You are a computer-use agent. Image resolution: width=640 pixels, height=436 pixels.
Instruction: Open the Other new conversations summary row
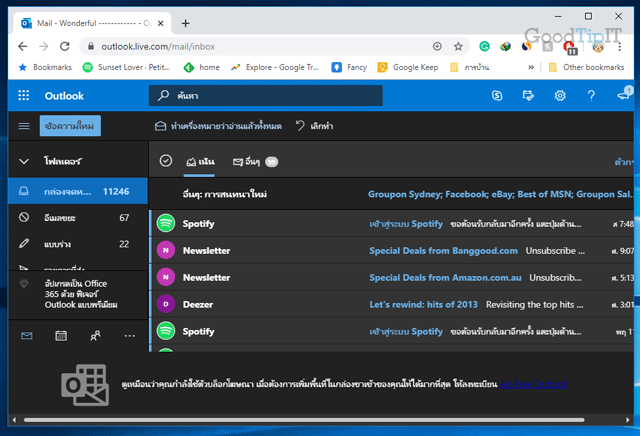(x=392, y=194)
